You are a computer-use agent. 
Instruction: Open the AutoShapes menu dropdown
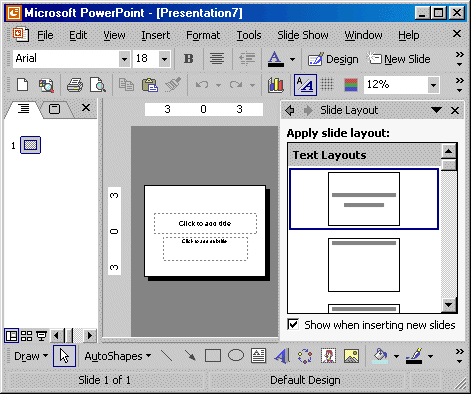(x=118, y=356)
